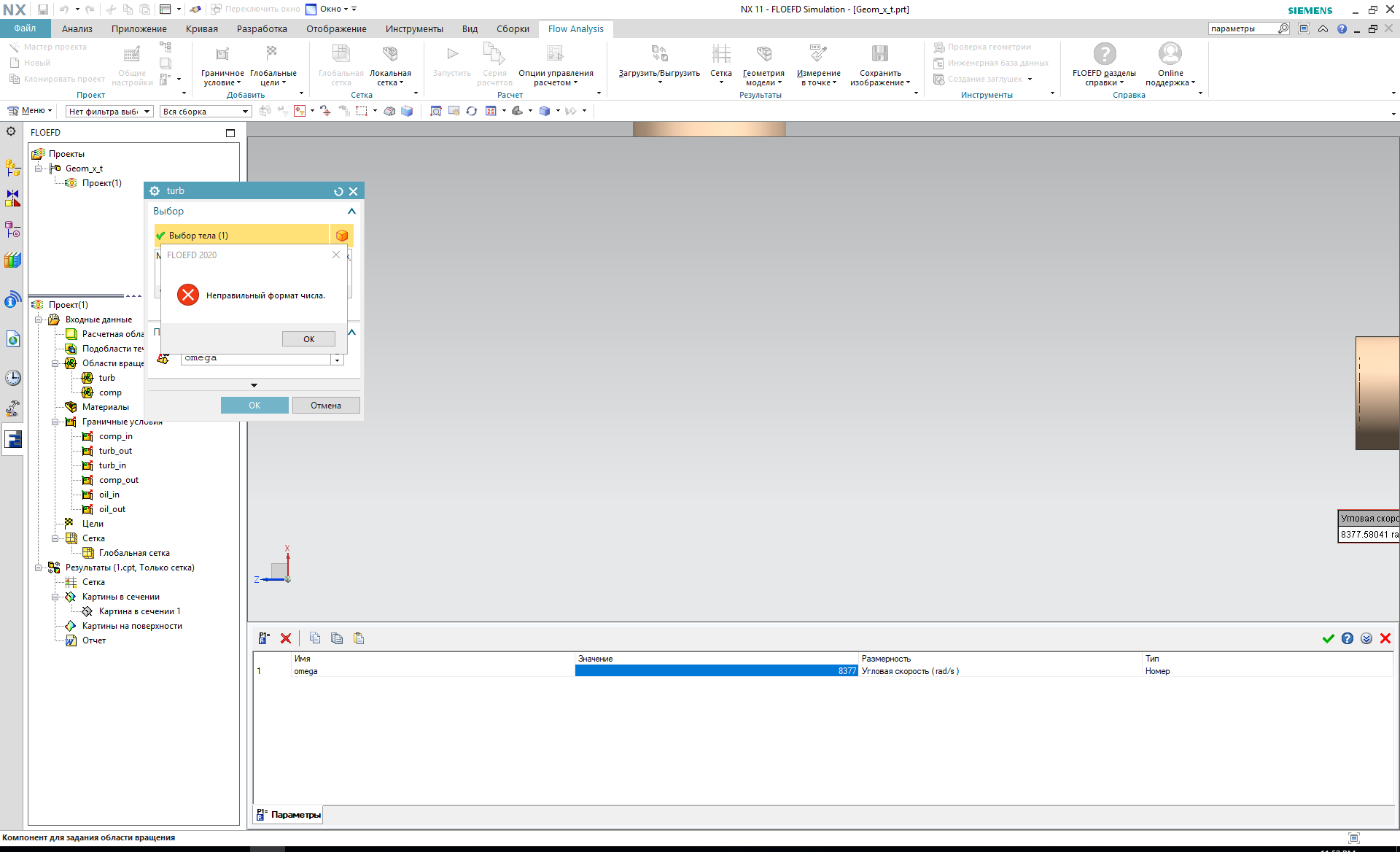The height and width of the screenshot is (852, 1400).
Task: Collapse the Результаты tree node
Action: tap(39, 568)
